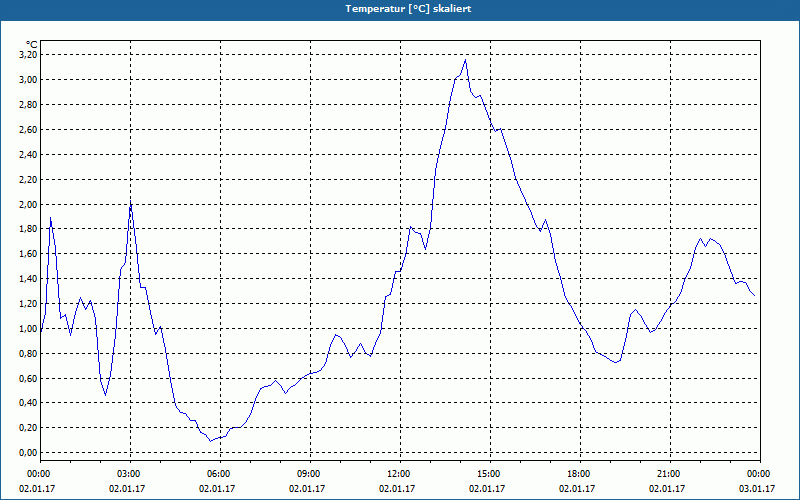Select the 1,00 y-axis label
Screen dimensions: 800x500
[28, 329]
